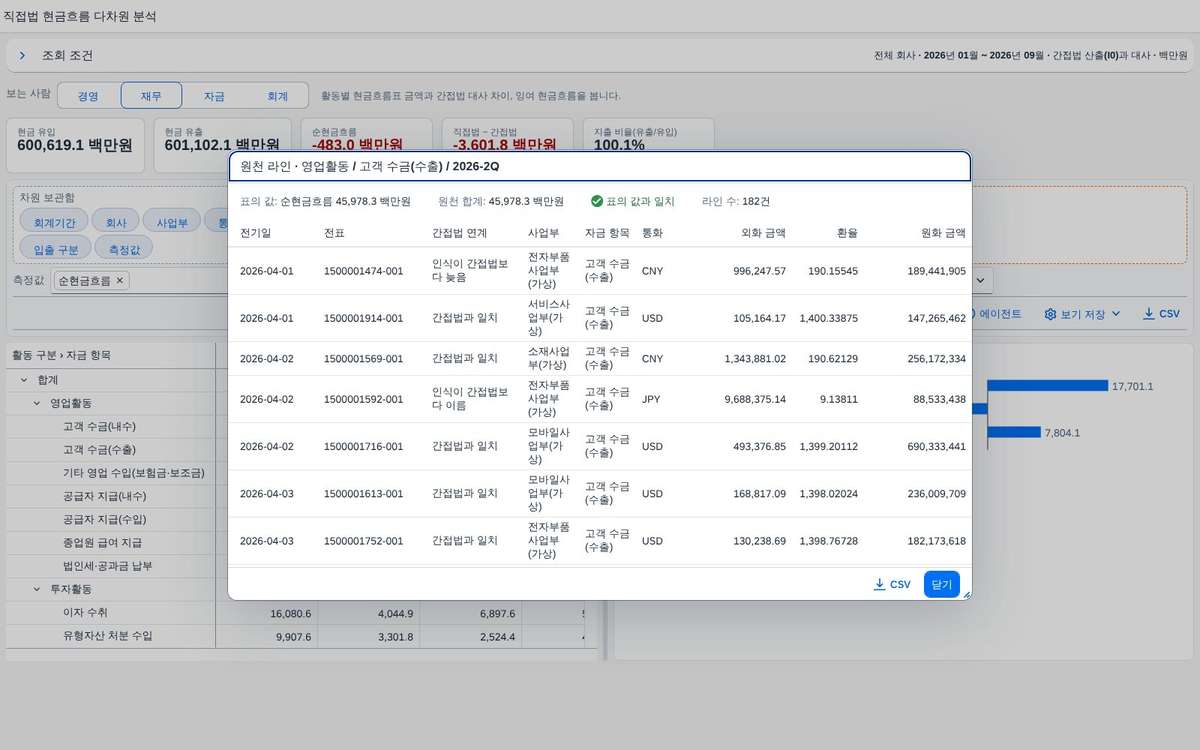Select document 1500001592-001 in the dialog

click(363, 399)
